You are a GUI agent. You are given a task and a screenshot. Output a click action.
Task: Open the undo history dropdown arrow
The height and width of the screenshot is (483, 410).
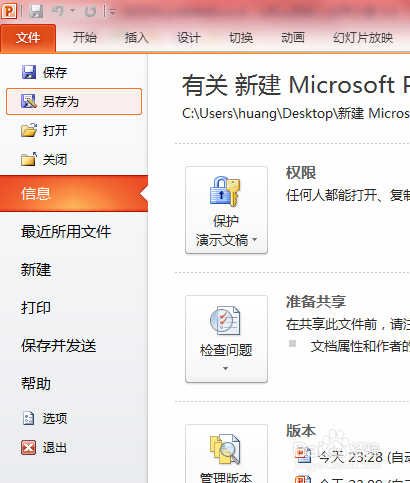(72, 11)
